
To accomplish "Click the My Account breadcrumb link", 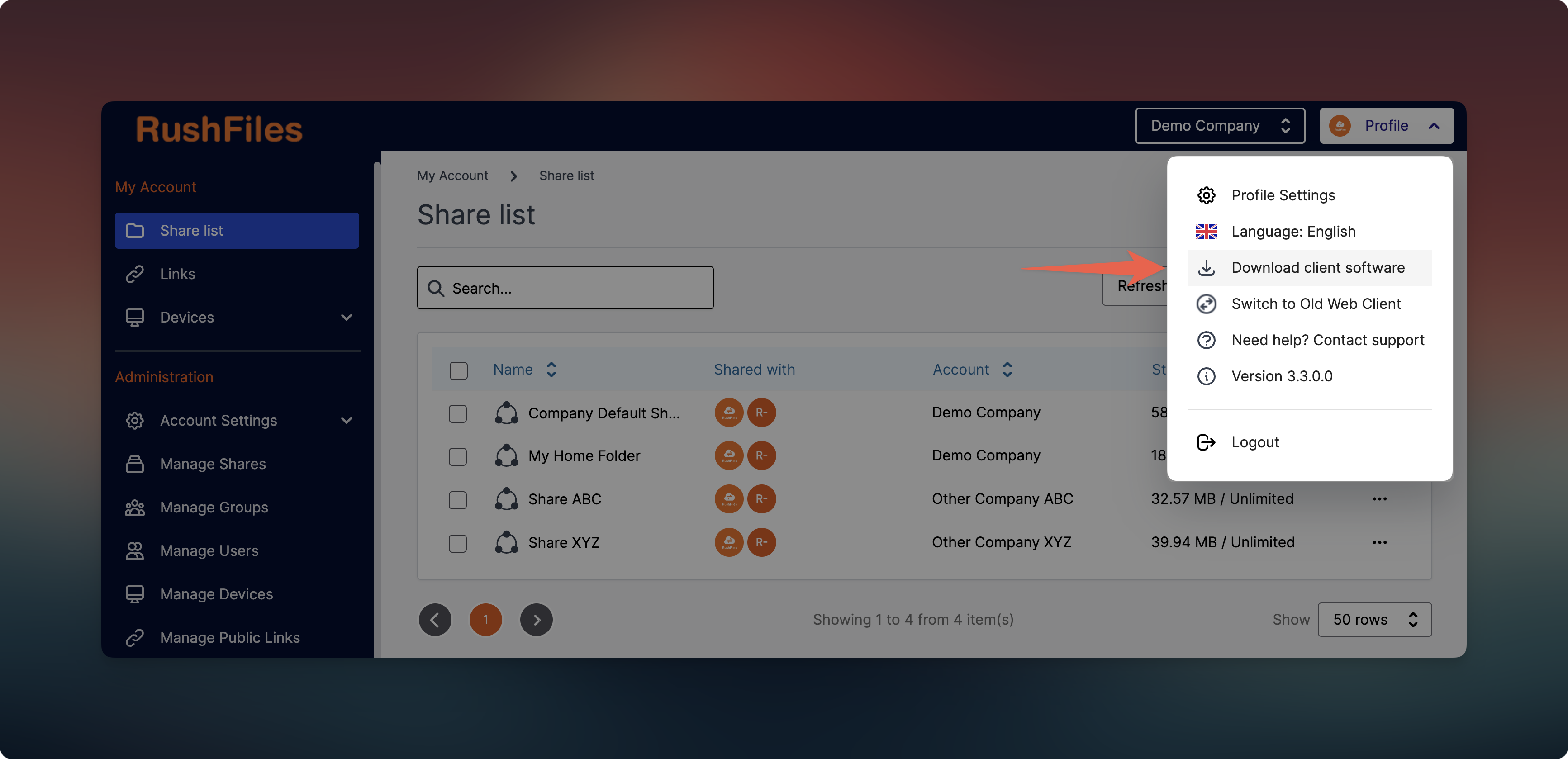I will pos(452,176).
